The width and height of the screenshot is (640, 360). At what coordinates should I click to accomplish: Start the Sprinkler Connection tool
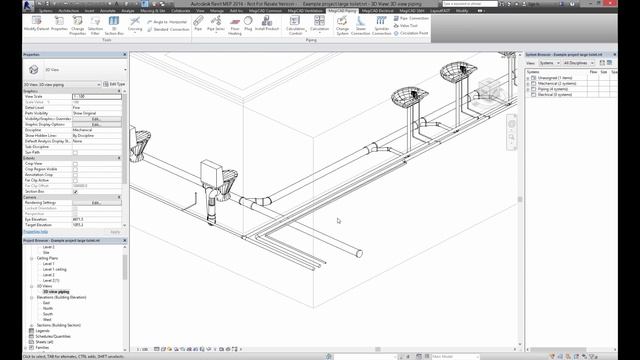(x=382, y=25)
